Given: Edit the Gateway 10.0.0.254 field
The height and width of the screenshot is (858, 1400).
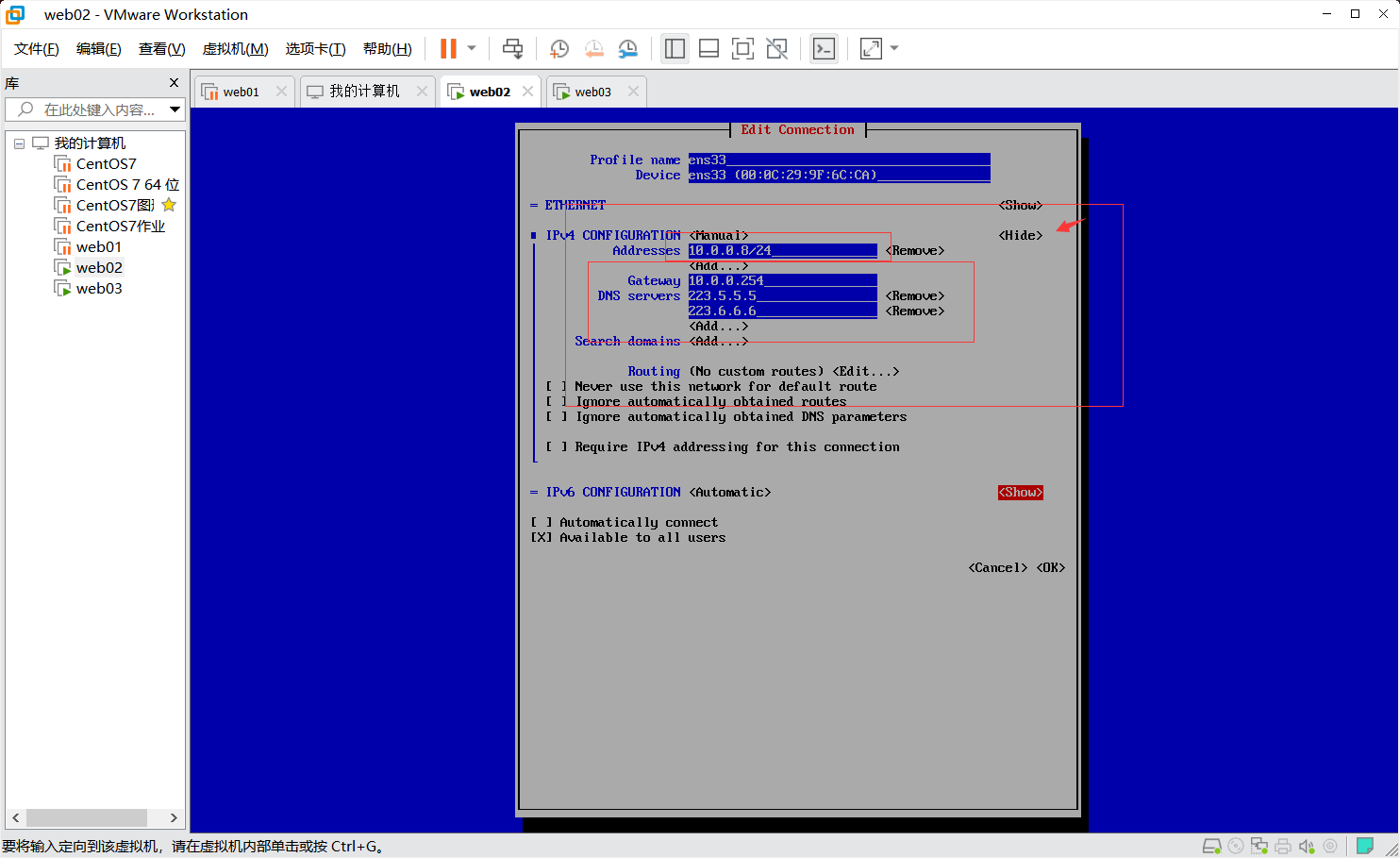Looking at the screenshot, I should tap(782, 280).
